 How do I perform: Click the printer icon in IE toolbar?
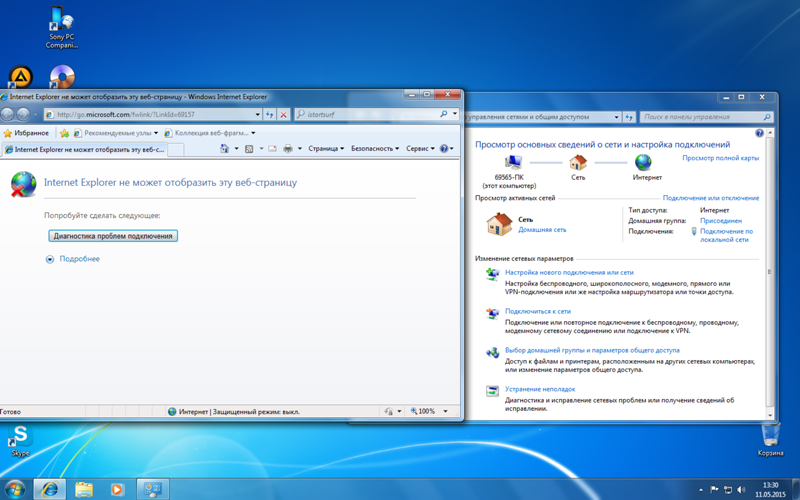click(x=288, y=148)
